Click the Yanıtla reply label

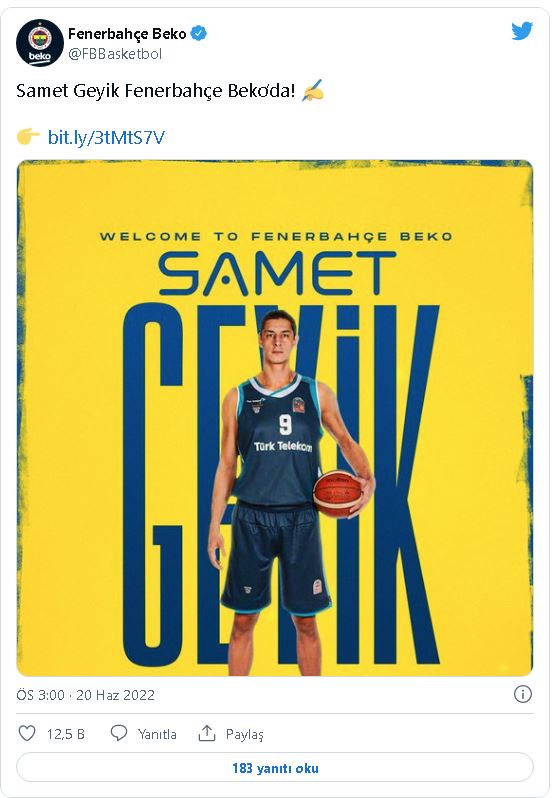[x=157, y=734]
